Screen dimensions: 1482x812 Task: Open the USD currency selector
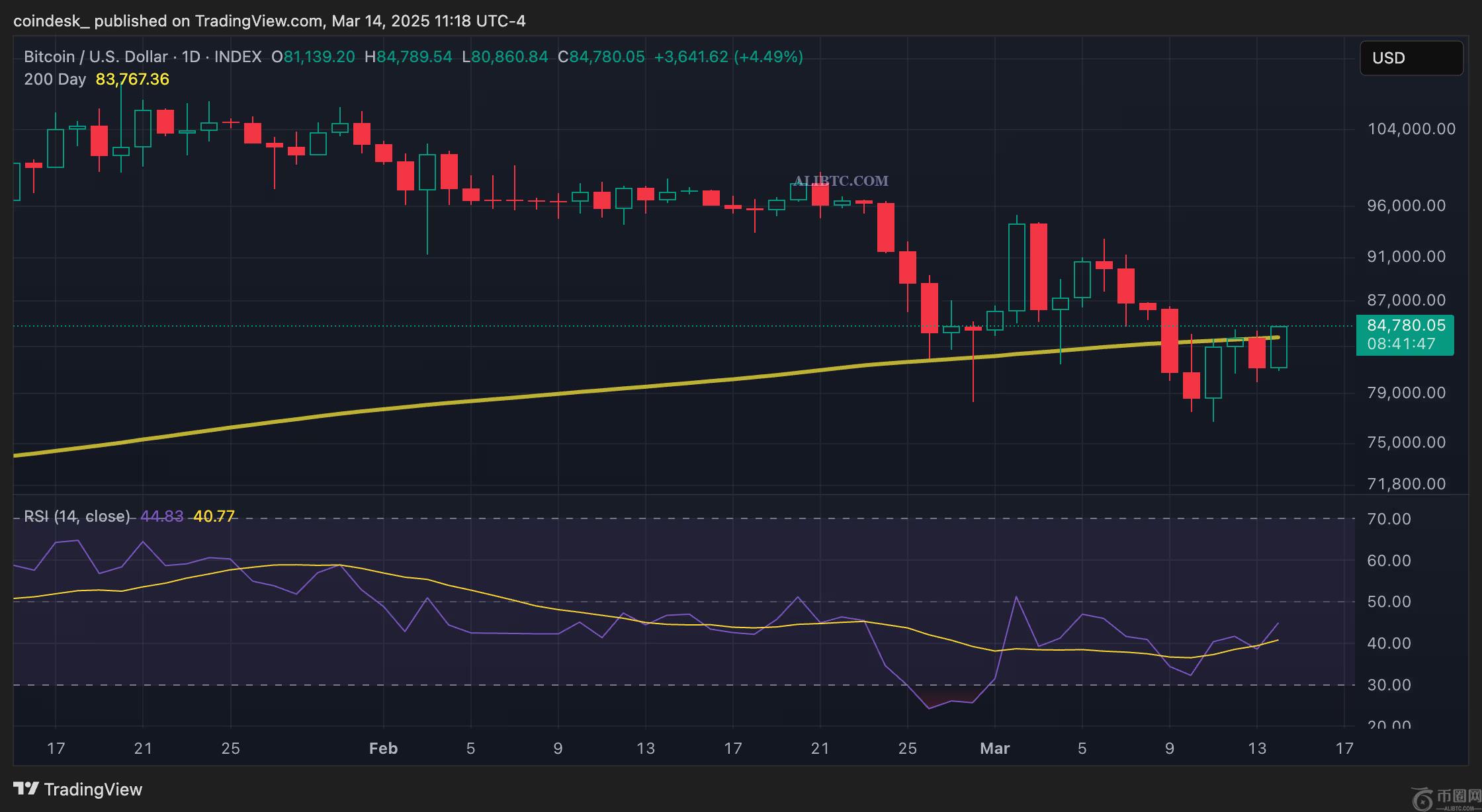(x=1411, y=58)
